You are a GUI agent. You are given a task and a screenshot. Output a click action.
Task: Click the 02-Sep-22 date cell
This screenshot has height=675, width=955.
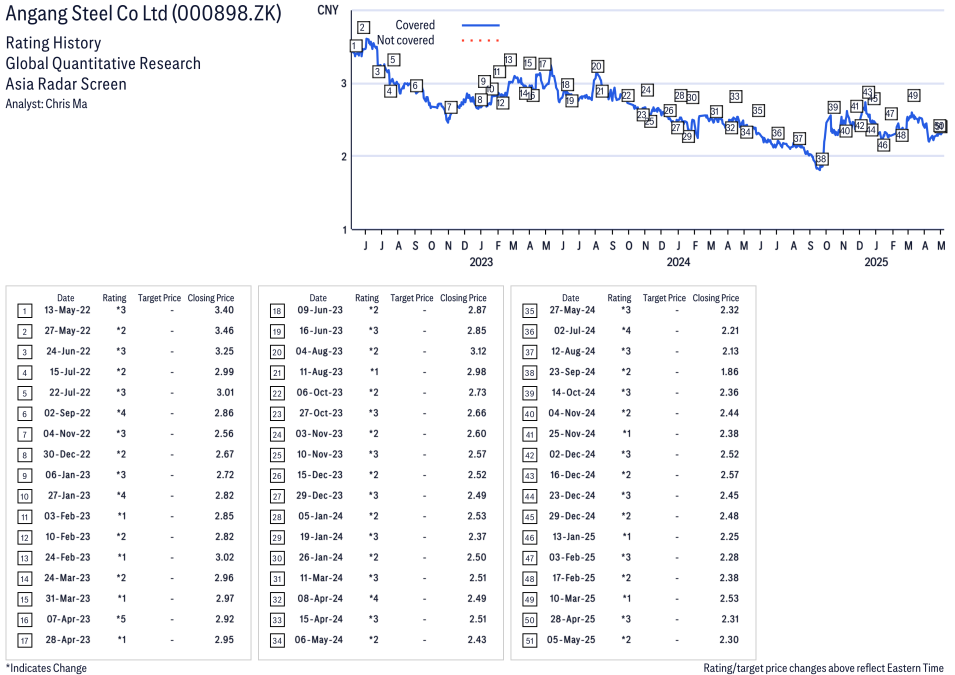point(67,413)
